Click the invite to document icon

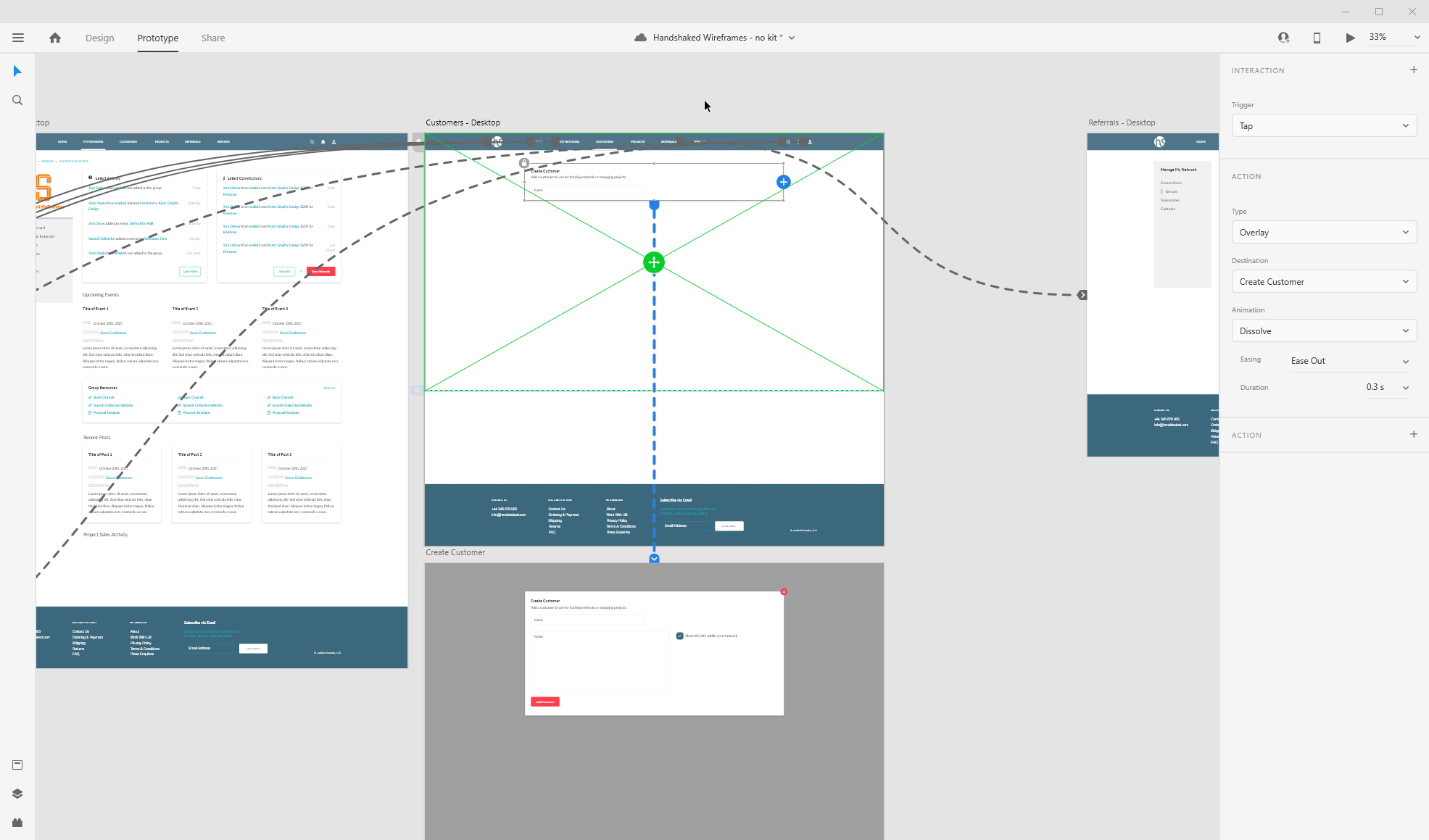[1283, 38]
